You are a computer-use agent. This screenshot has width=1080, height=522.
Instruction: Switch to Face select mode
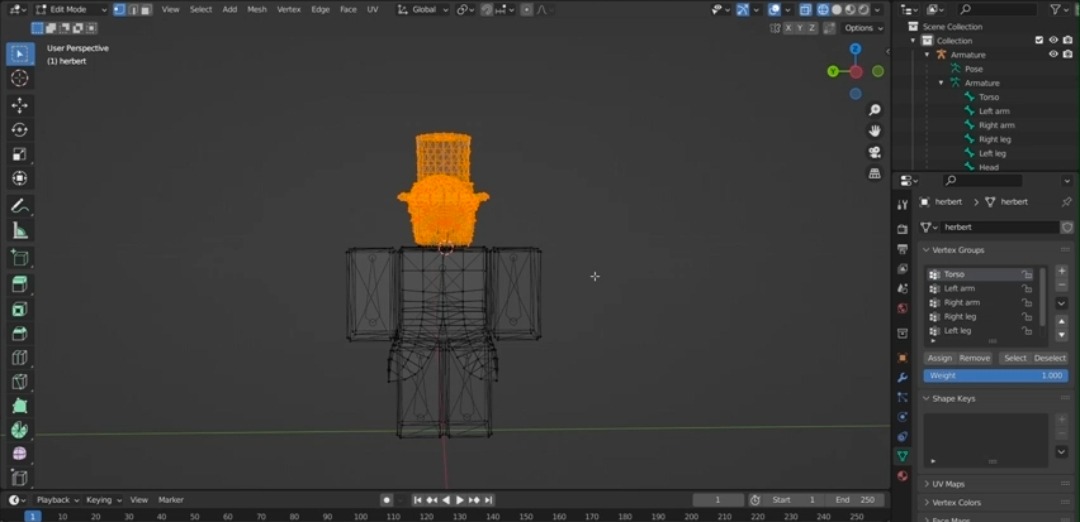tap(146, 9)
